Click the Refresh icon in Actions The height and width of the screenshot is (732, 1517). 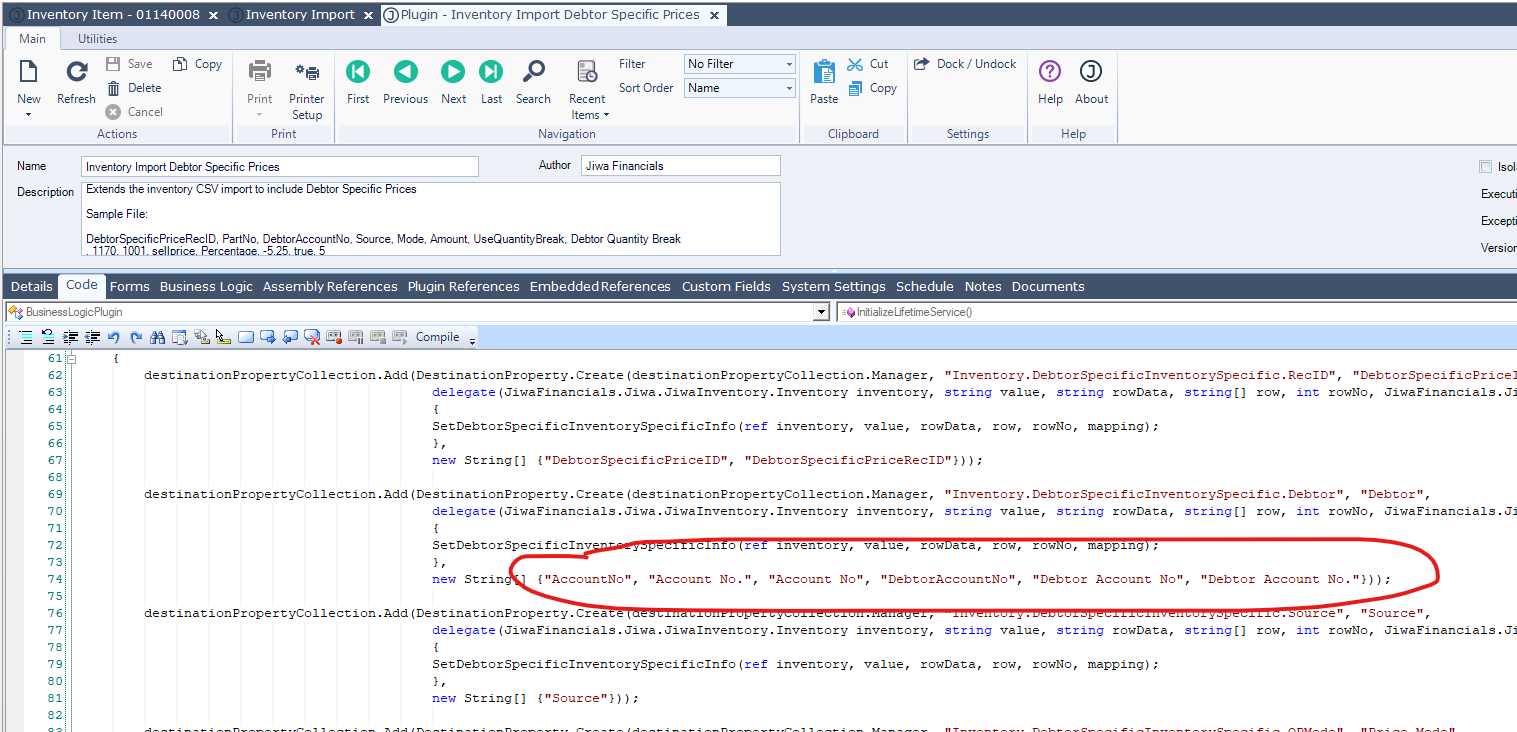pos(76,73)
